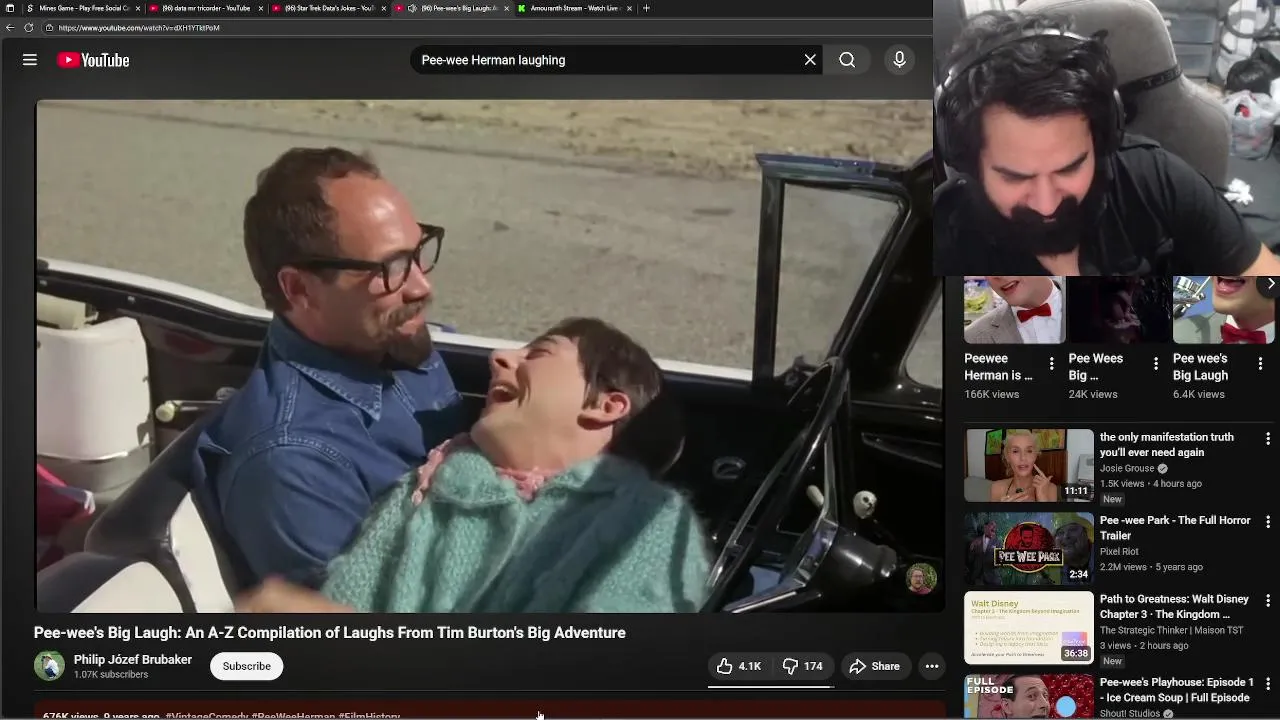Open Philip Józef Brubaker channel name link
The width and height of the screenshot is (1280, 720).
click(x=133, y=660)
